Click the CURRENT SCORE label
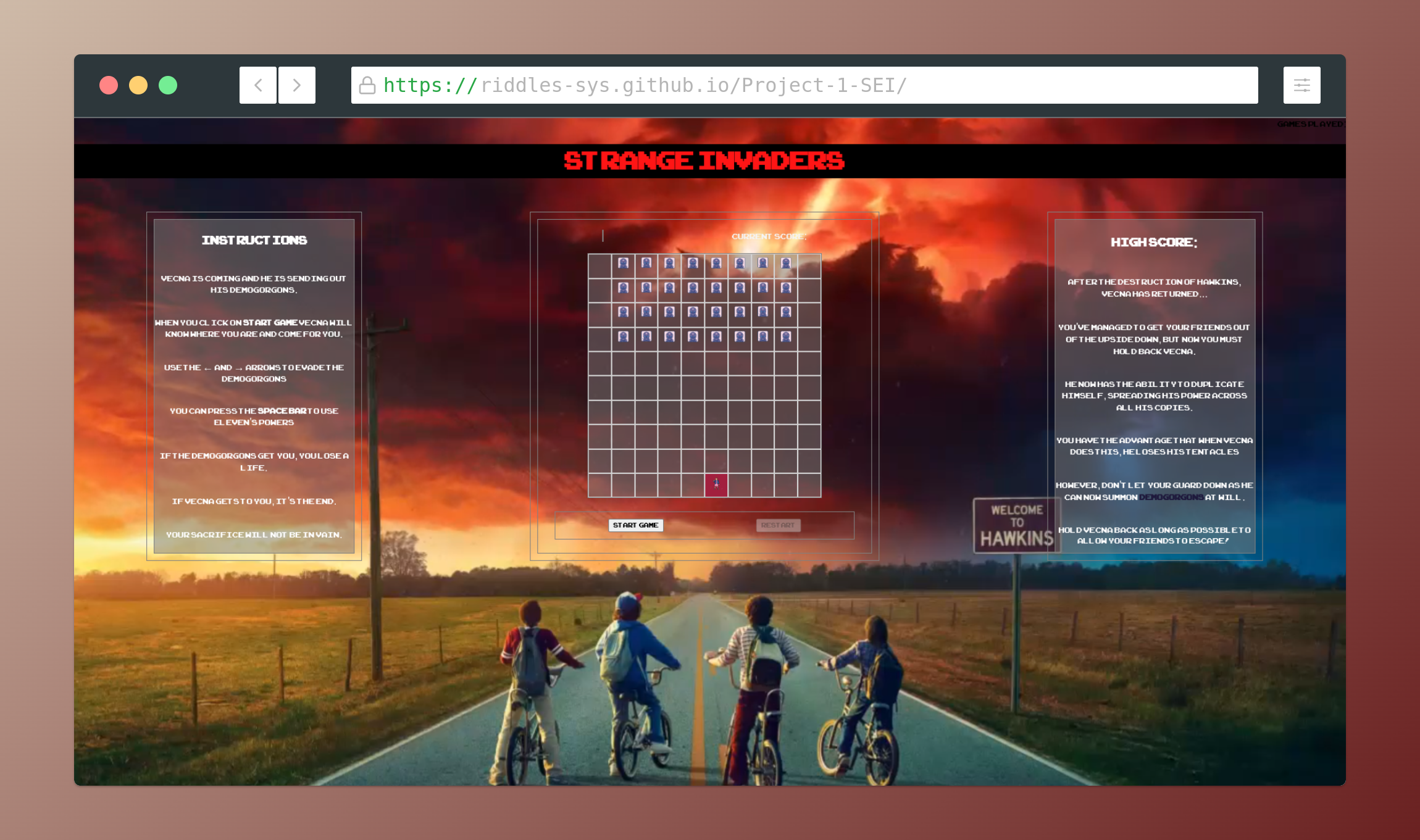The width and height of the screenshot is (1420, 840). coord(769,236)
